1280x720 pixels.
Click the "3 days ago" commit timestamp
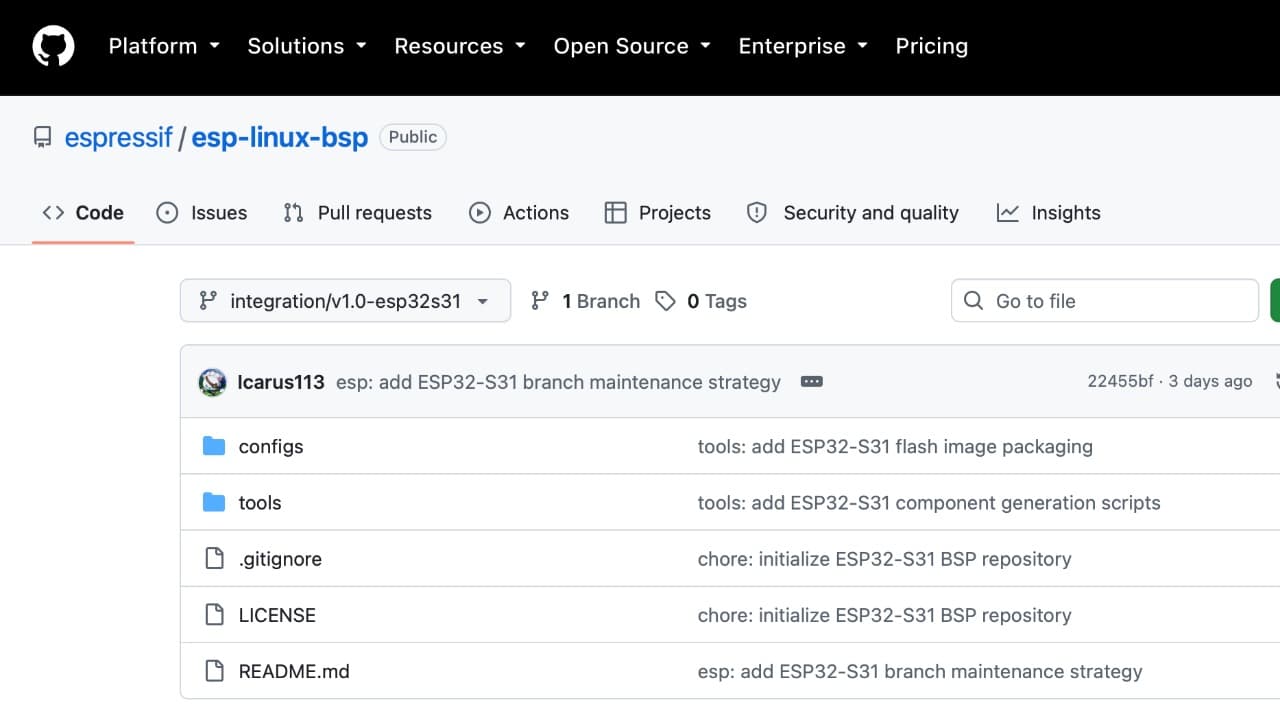(x=1210, y=382)
